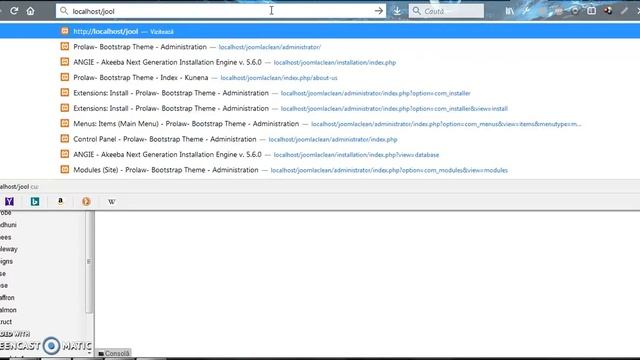Select the http://localhost/jool Vizitează suggestion
640x360 pixels.
[x=320, y=31]
